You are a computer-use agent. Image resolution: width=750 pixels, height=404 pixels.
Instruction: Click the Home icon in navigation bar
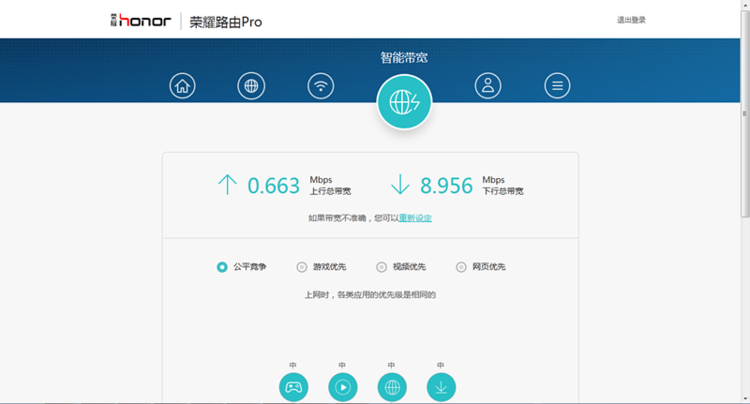pyautogui.click(x=182, y=86)
